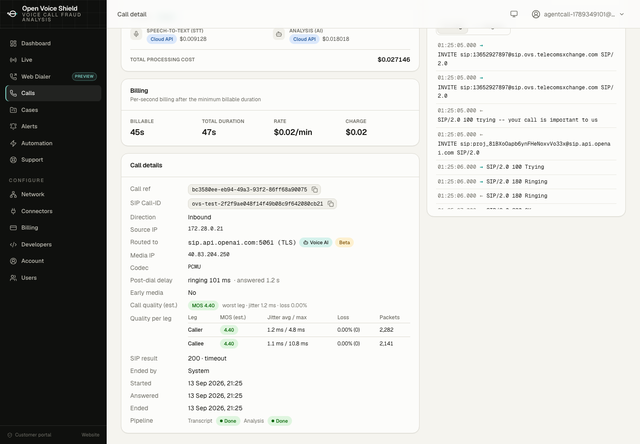Open Automation lightning icon
Screen dimensions: 640x444
[x=13, y=143]
